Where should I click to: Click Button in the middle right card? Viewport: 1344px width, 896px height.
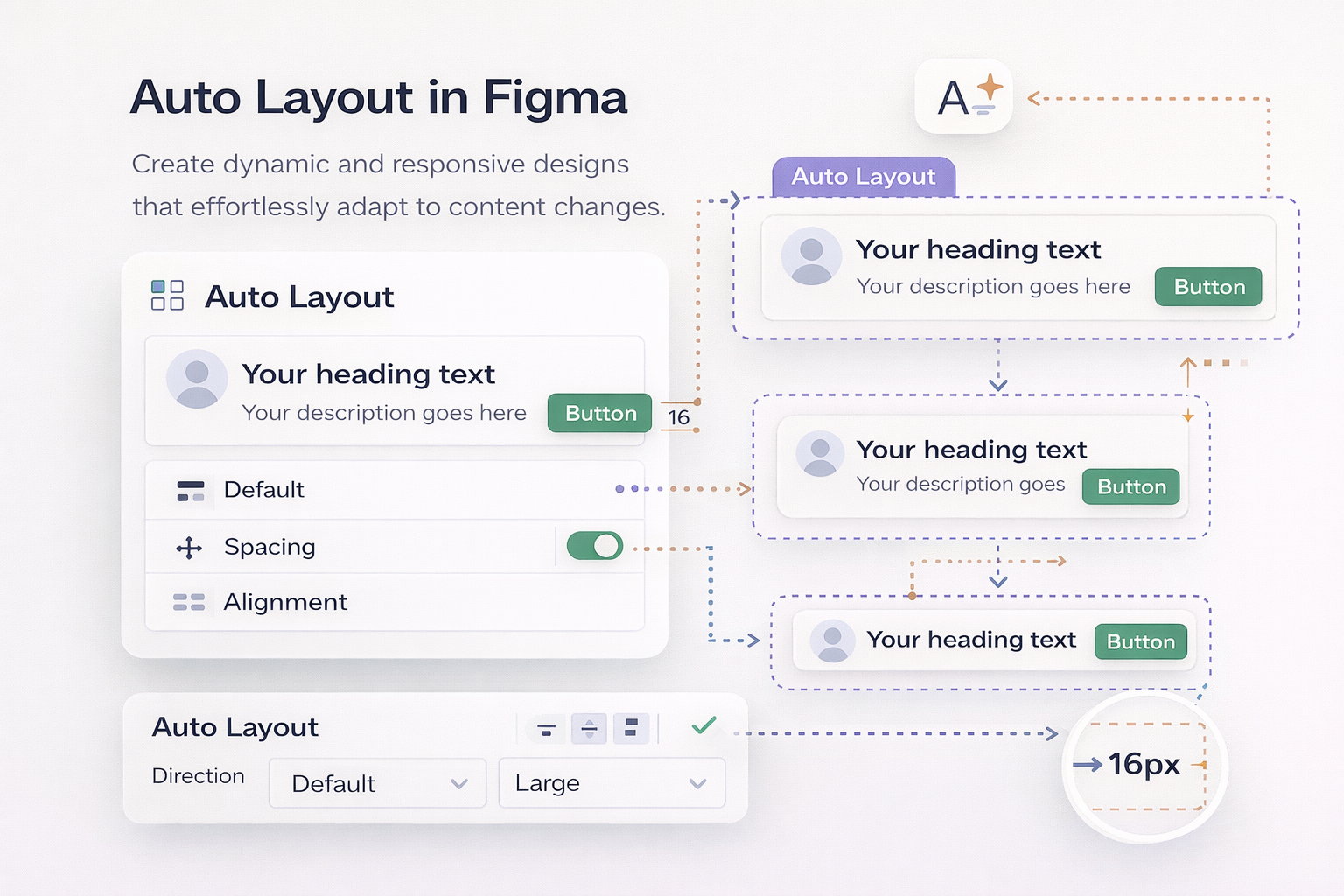click(x=1131, y=486)
